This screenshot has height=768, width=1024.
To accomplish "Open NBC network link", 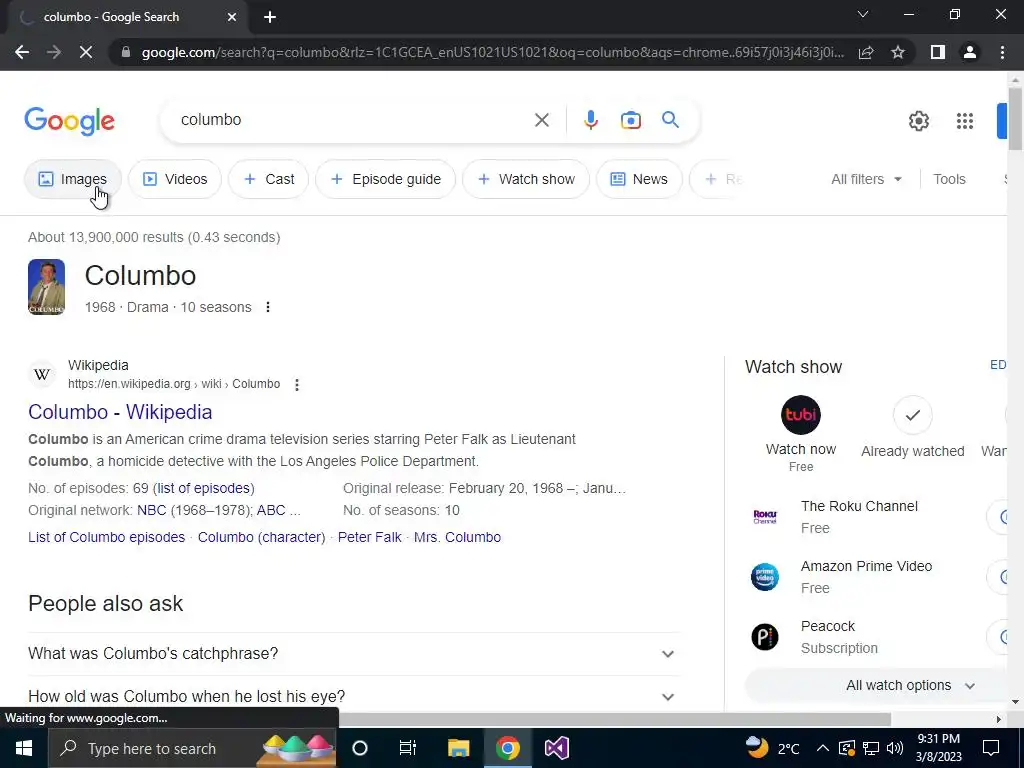I will coord(152,510).
